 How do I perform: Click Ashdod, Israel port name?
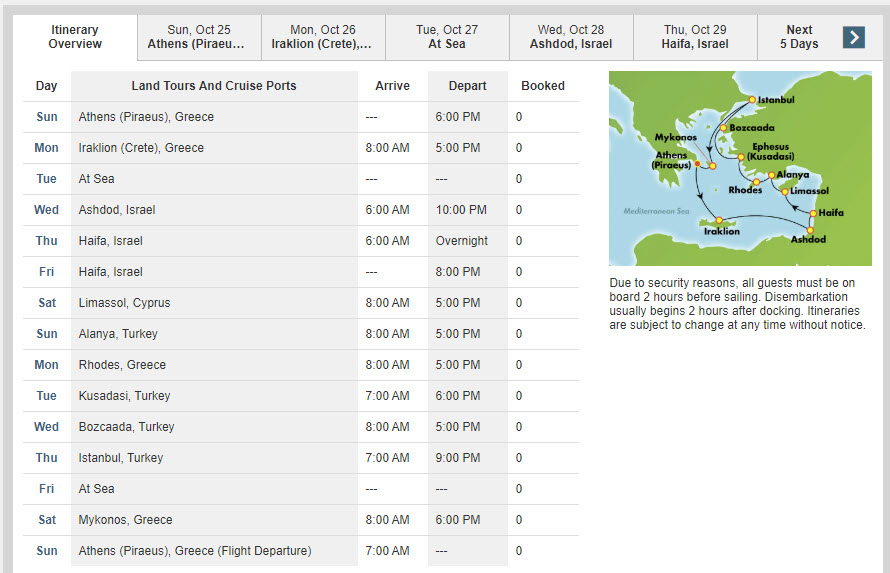tap(116, 210)
